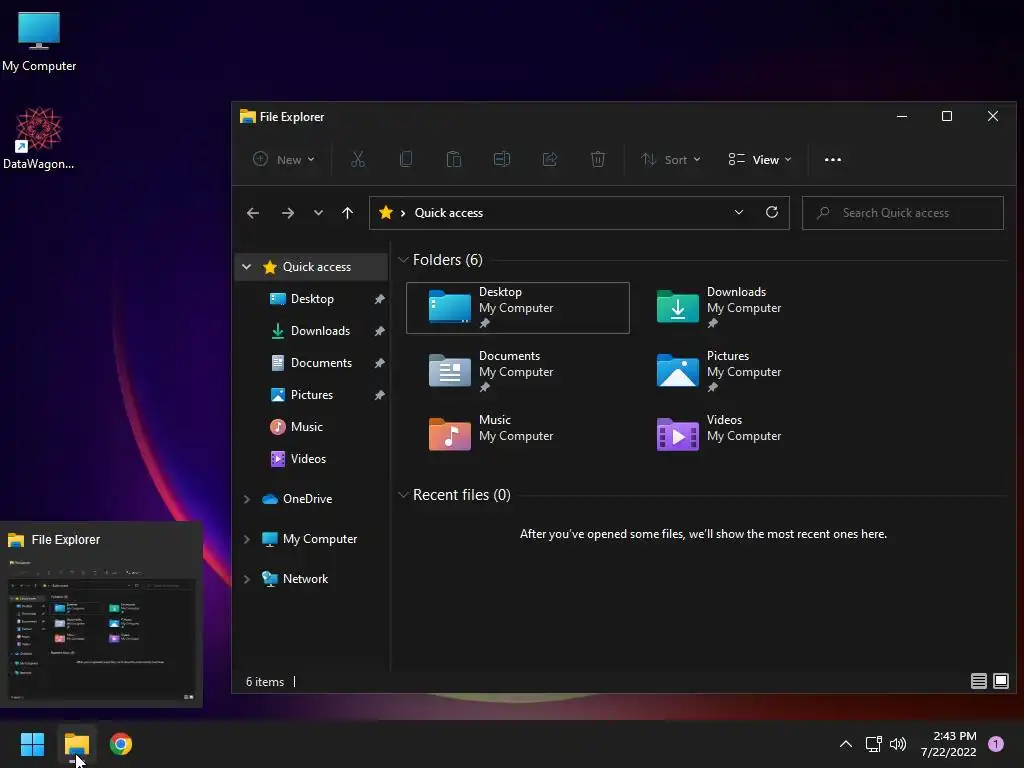
Task: Open the Windows Start button
Action: point(32,744)
